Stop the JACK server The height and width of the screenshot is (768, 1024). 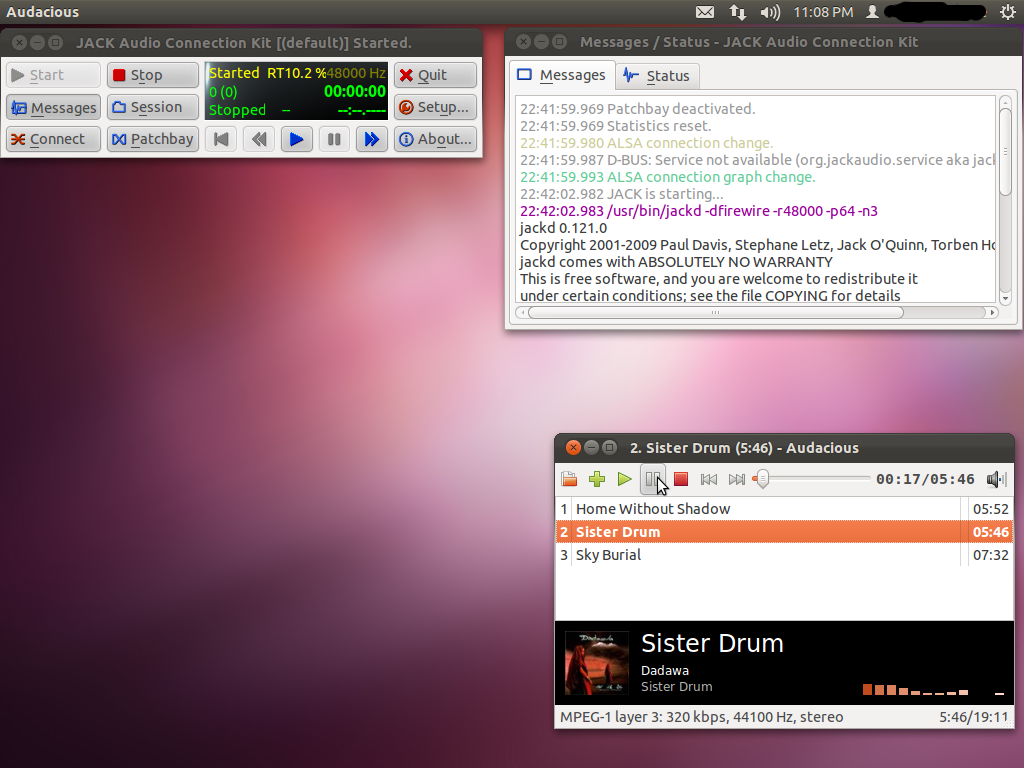(x=153, y=75)
